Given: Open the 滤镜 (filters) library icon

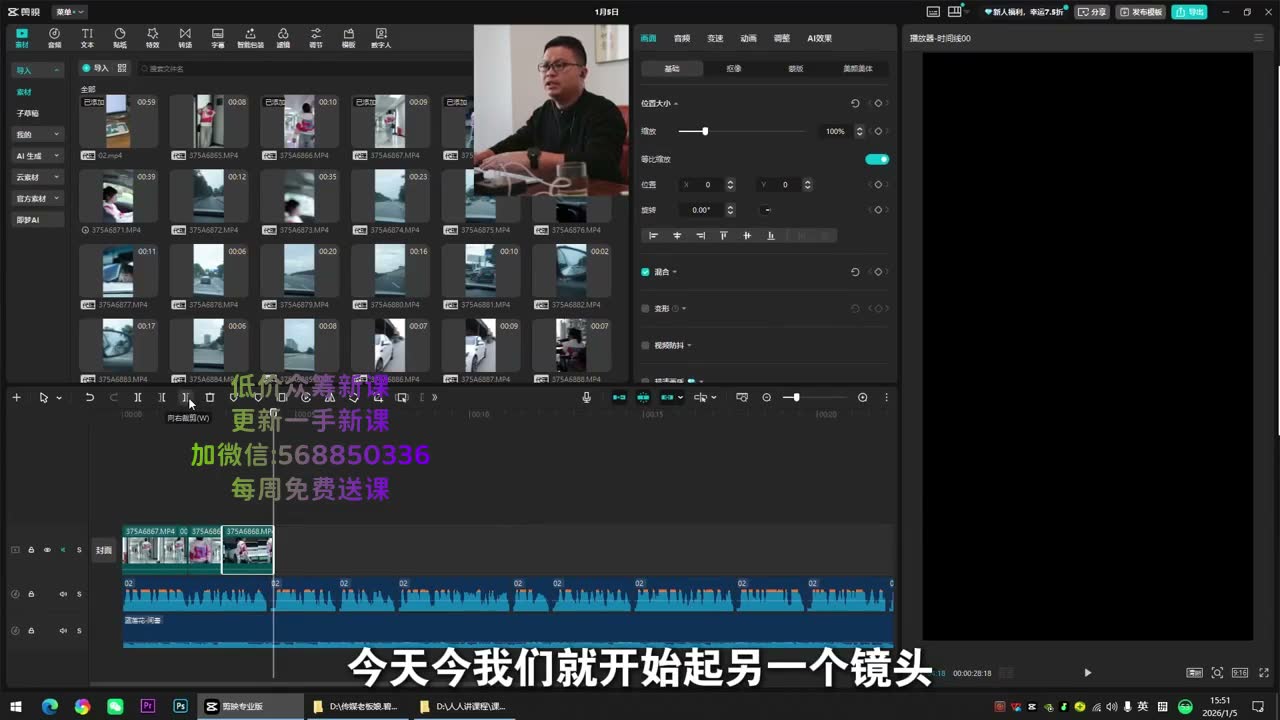Looking at the screenshot, I should (x=283, y=38).
